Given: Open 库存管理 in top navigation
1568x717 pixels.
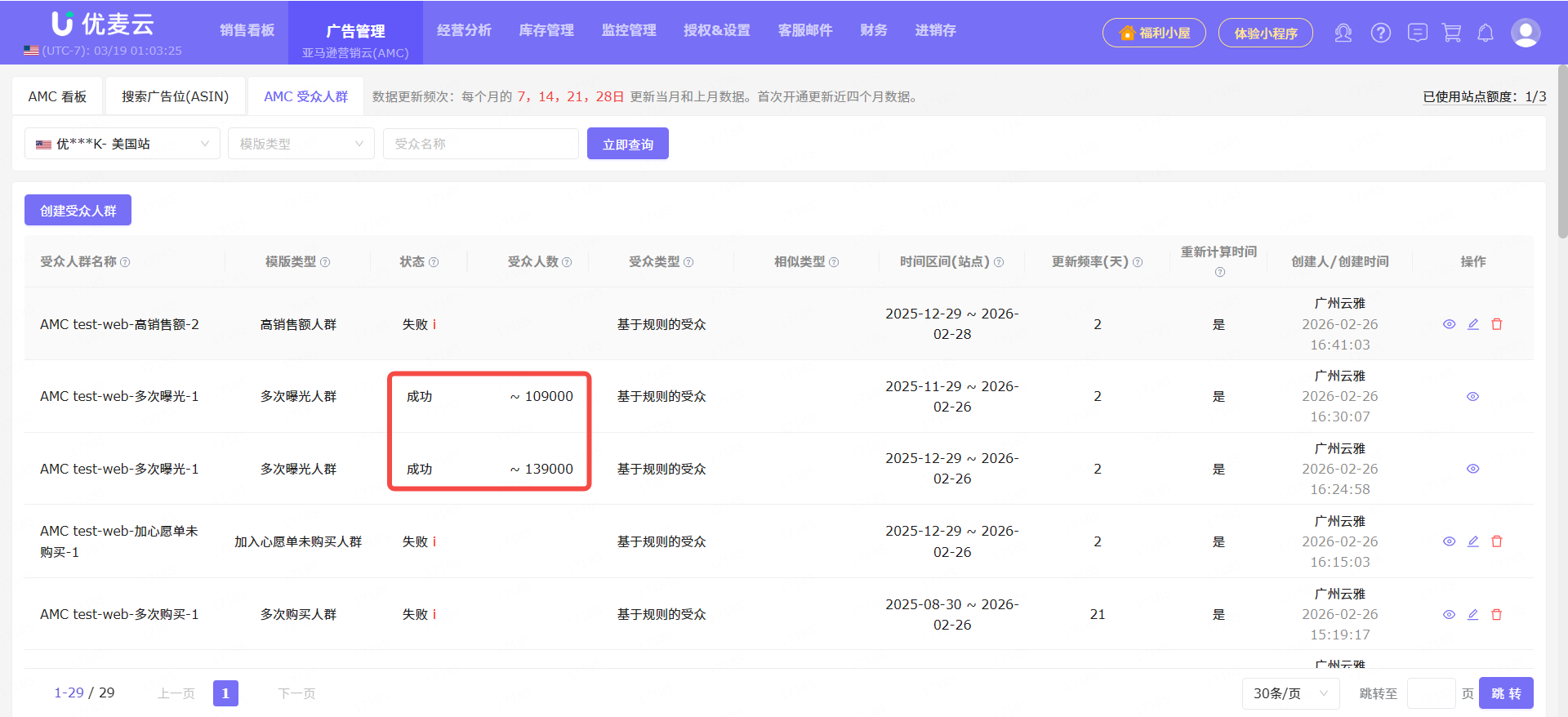Looking at the screenshot, I should point(546,30).
